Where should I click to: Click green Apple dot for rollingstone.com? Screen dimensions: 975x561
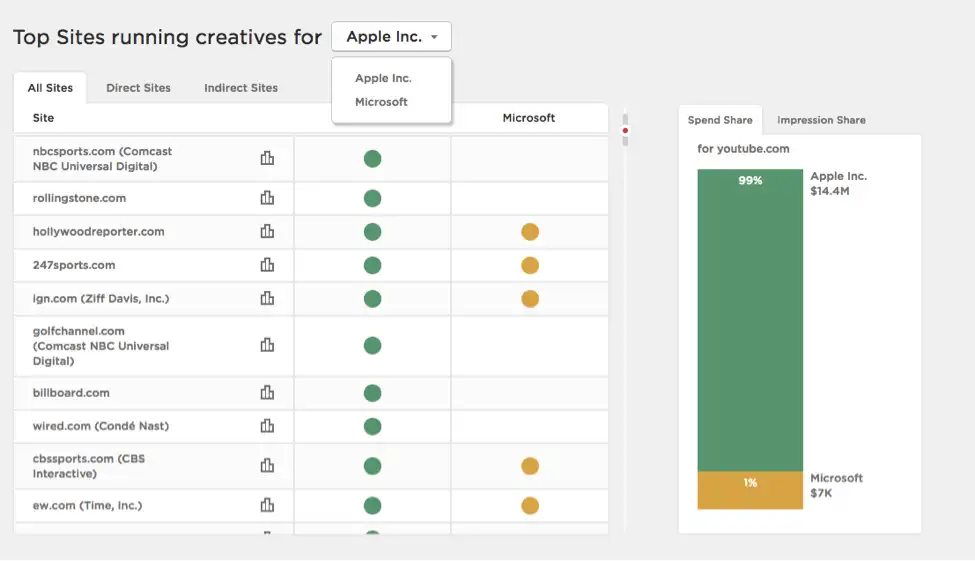372,198
